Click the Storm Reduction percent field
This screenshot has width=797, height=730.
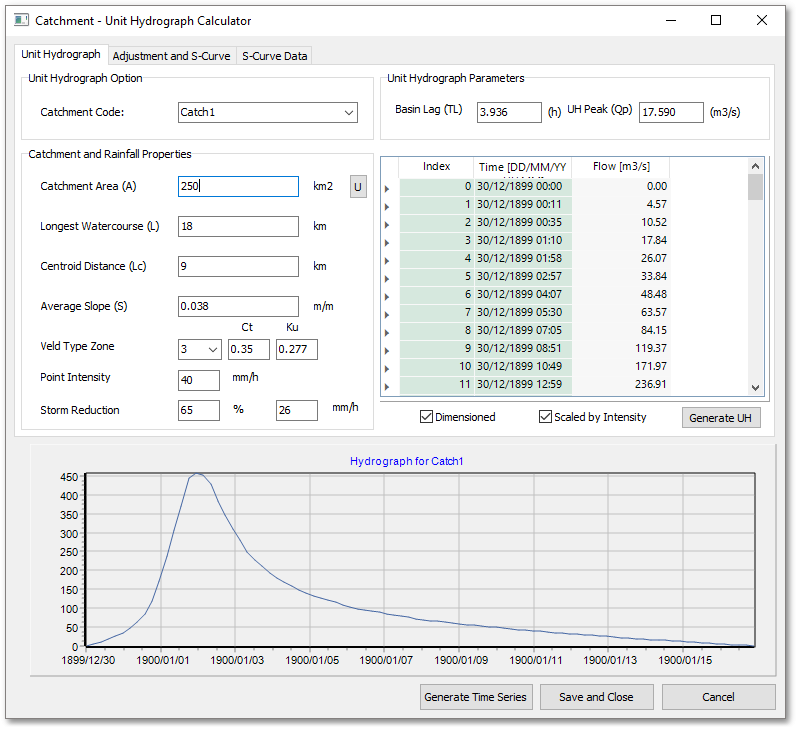(x=199, y=410)
